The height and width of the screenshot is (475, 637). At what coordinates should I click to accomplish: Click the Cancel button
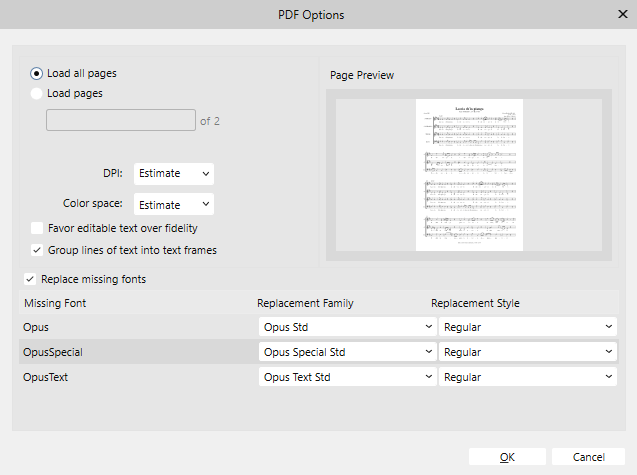pos(588,457)
